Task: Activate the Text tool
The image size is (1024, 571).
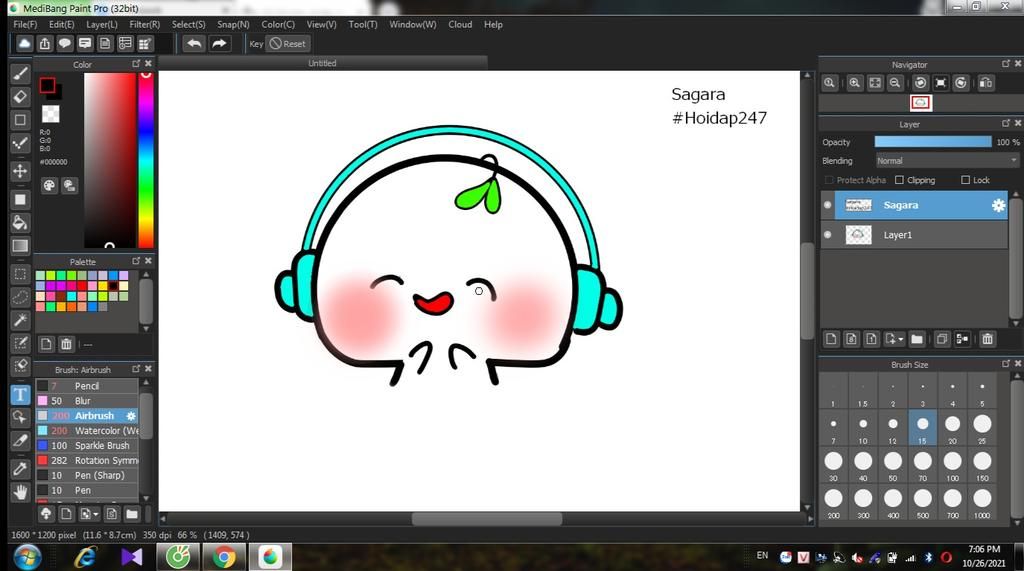Action: (20, 395)
